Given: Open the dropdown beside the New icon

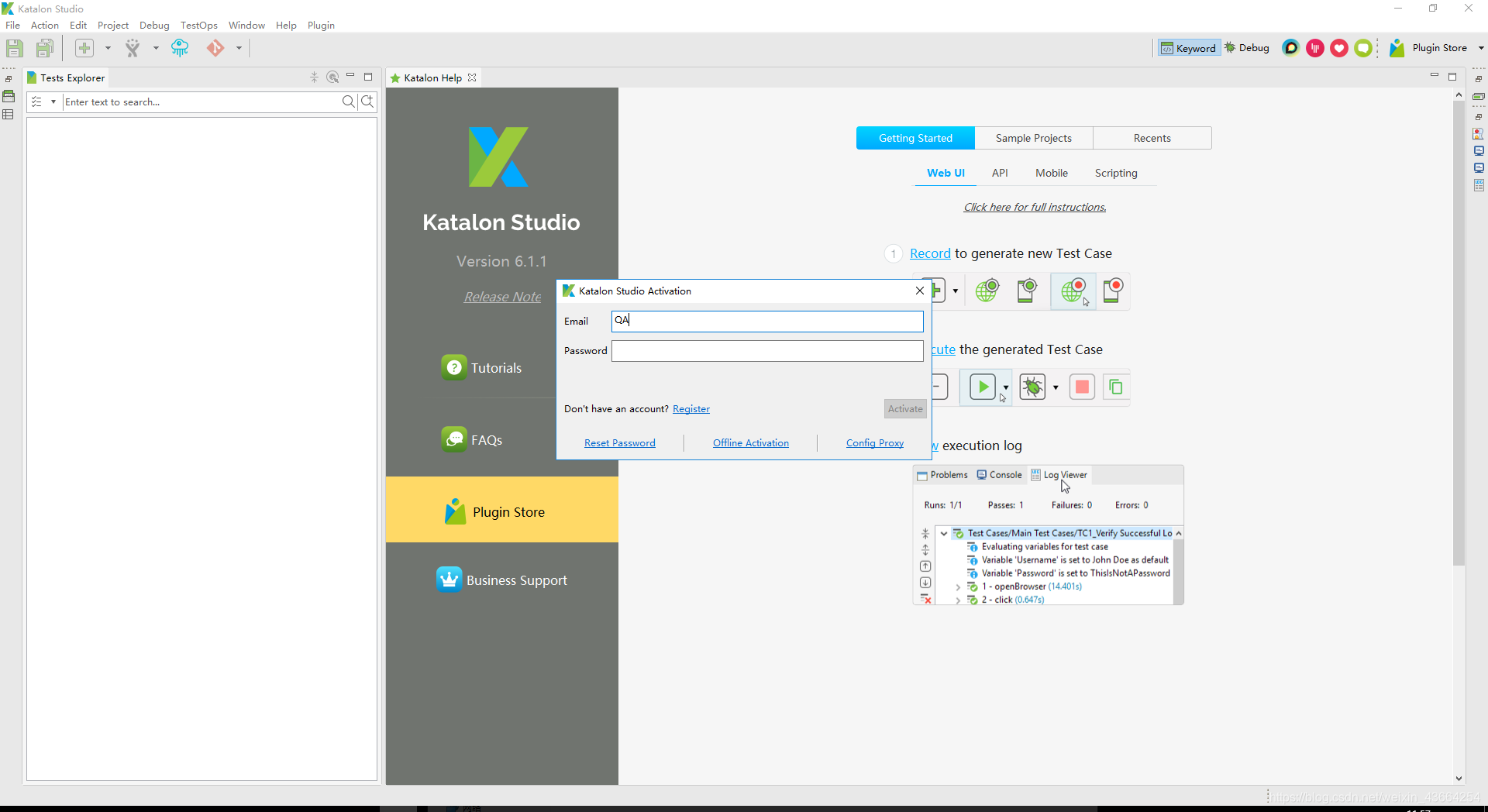Looking at the screenshot, I should [x=108, y=48].
